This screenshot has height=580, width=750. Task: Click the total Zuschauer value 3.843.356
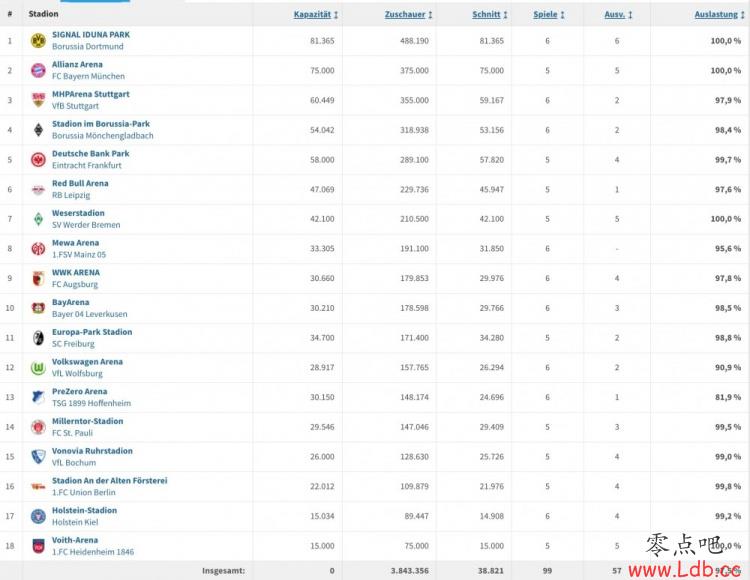point(409,570)
